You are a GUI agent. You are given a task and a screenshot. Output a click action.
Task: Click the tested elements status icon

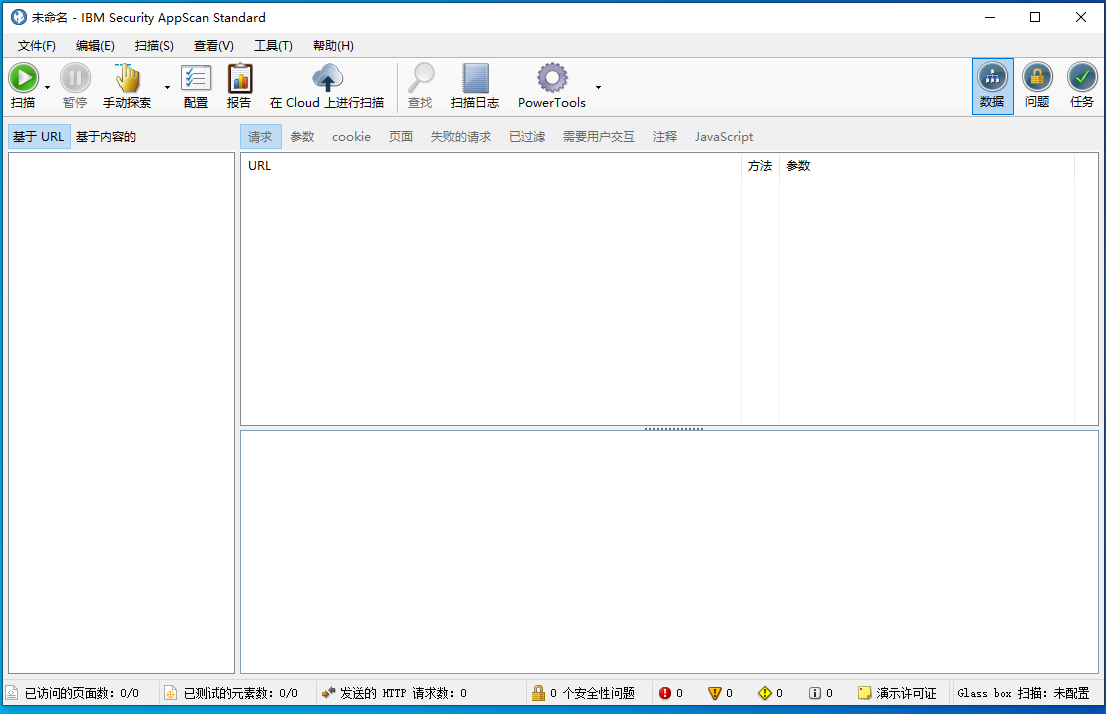click(171, 694)
